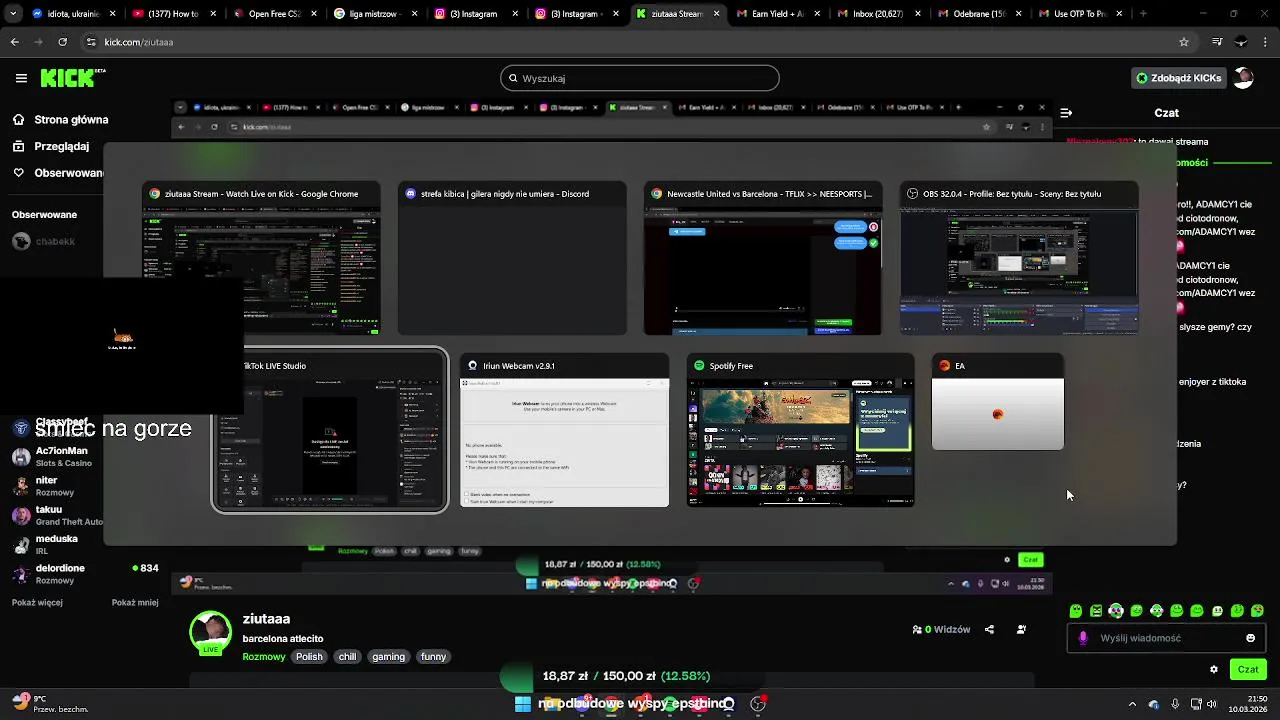
Task: Click the funny tag
Action: tap(433, 657)
